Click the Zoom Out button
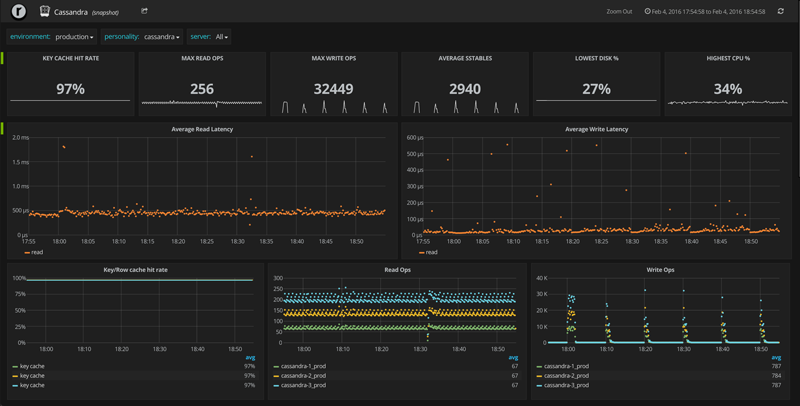The width and height of the screenshot is (800, 406). 619,11
